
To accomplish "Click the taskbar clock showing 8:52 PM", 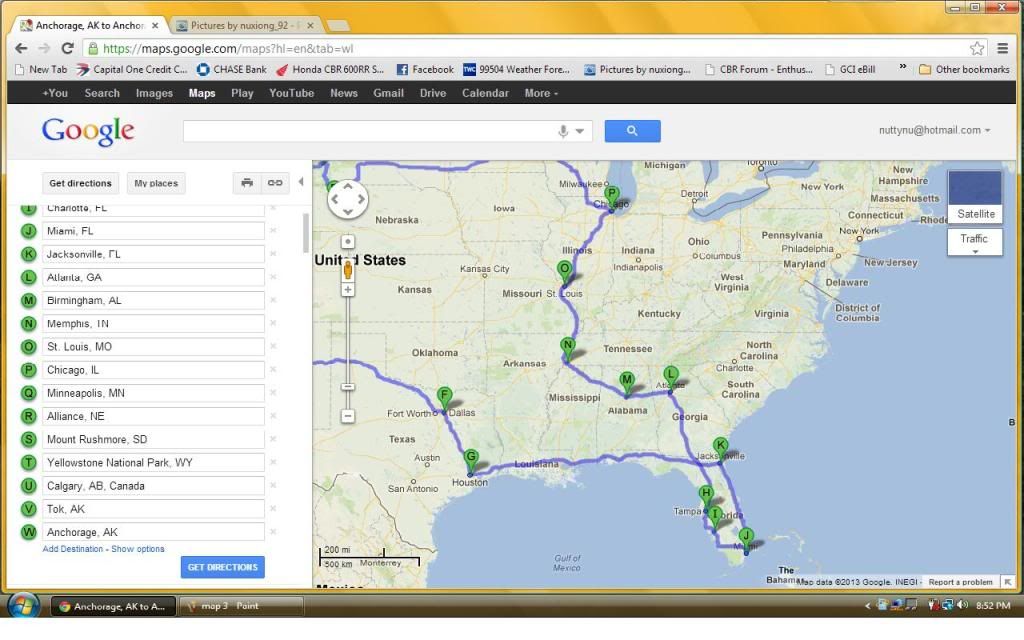I will tap(993, 606).
